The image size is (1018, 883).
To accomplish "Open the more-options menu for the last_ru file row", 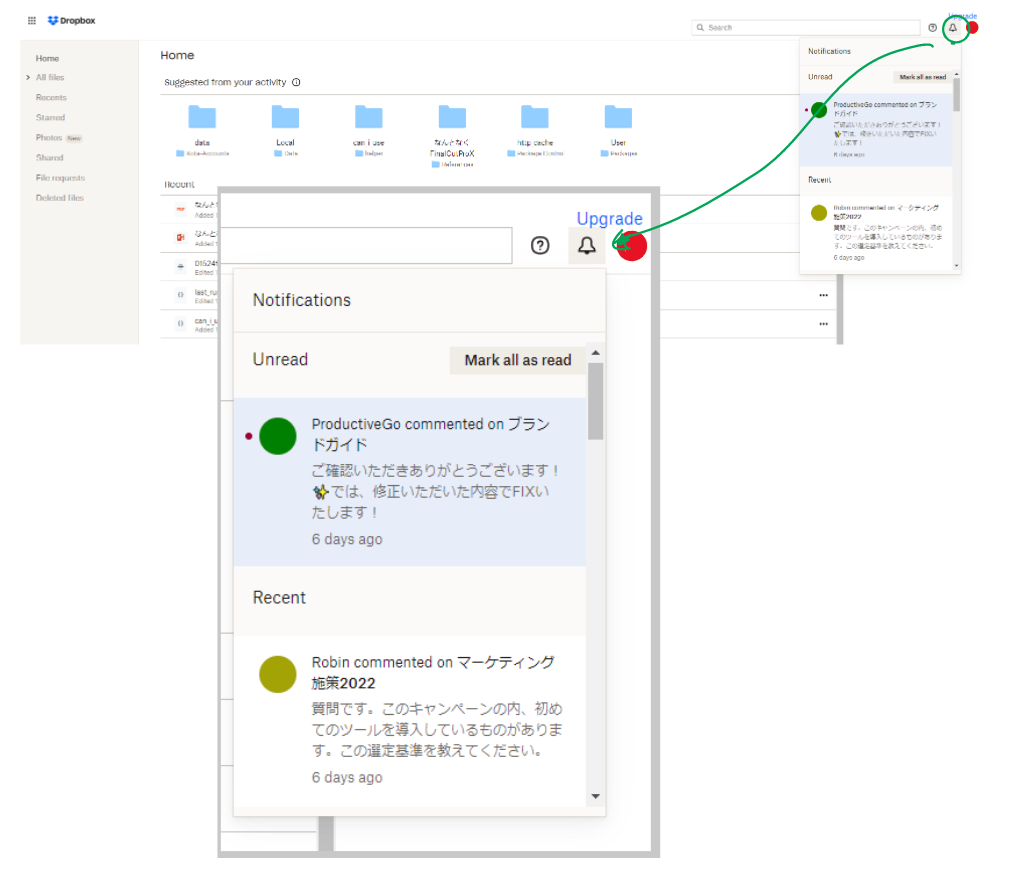I will pyautogui.click(x=823, y=295).
